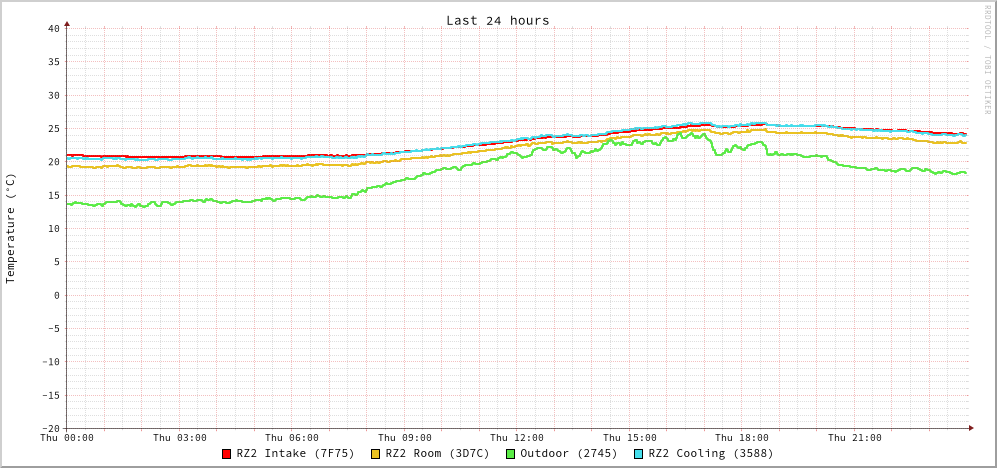
Task: Click the 0 value on the temperature axis
Action: pyautogui.click(x=57, y=295)
